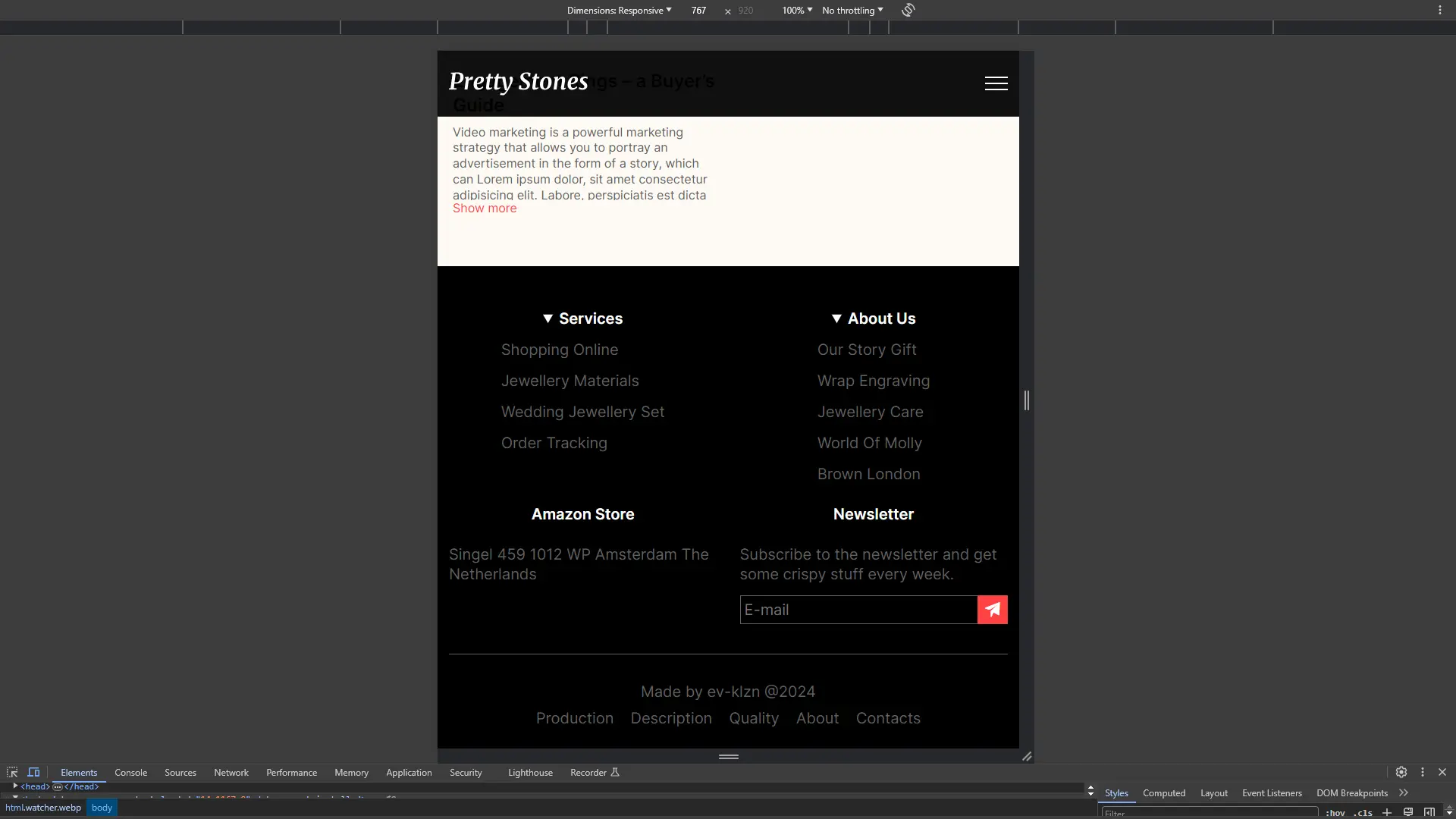The width and height of the screenshot is (1456, 819).
Task: Open the Order Tracking link
Action: point(554,443)
